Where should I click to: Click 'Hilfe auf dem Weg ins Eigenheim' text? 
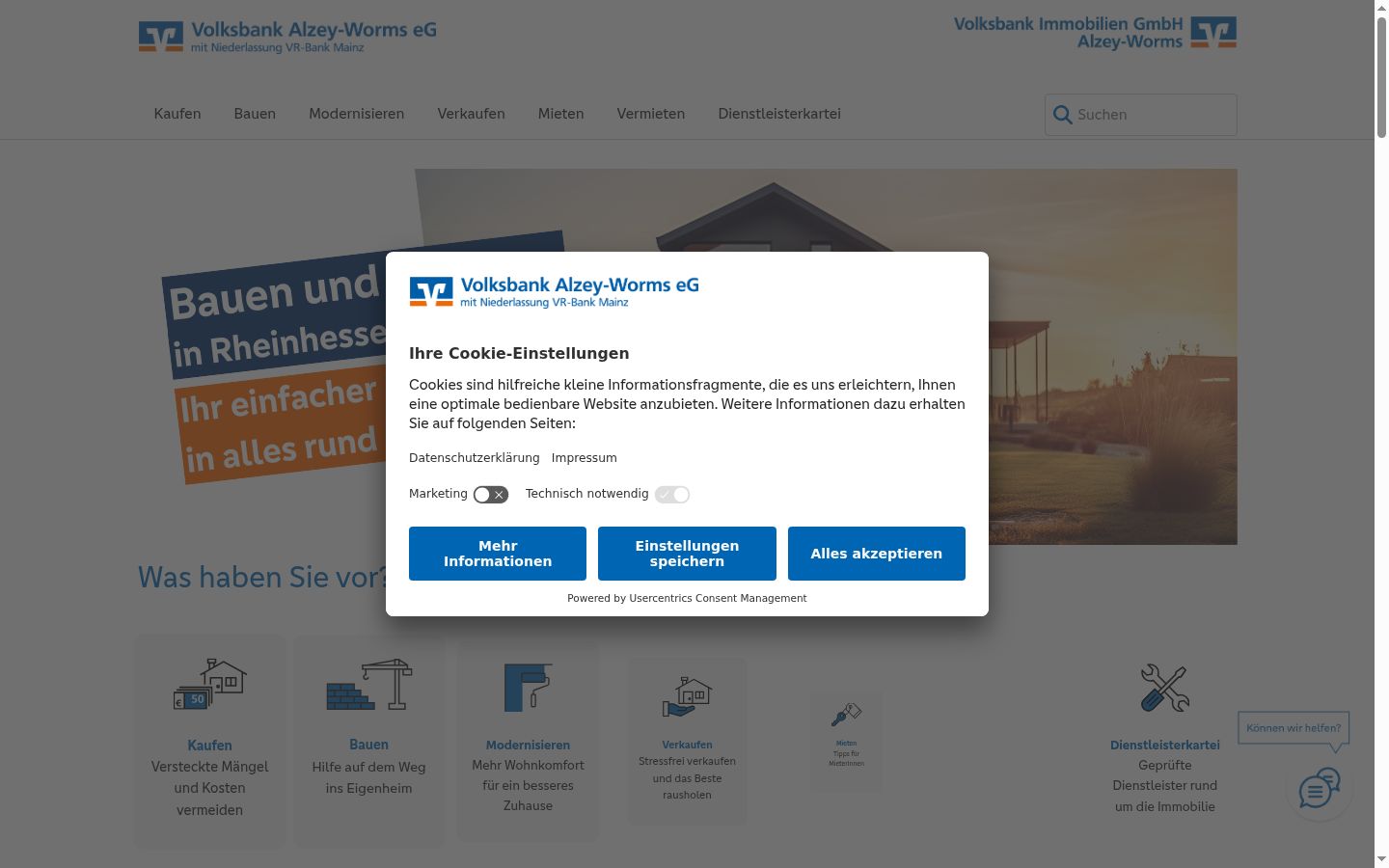click(368, 777)
